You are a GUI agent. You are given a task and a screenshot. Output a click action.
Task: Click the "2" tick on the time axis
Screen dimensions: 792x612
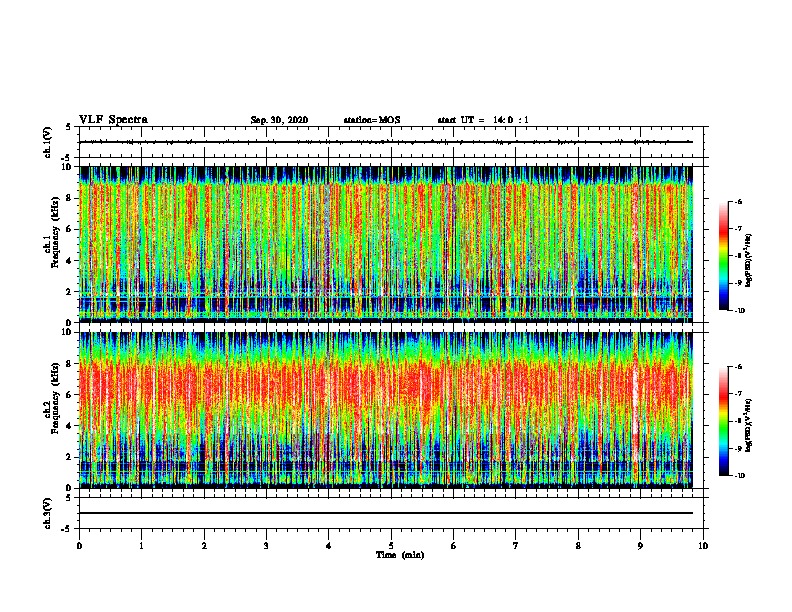pos(204,546)
